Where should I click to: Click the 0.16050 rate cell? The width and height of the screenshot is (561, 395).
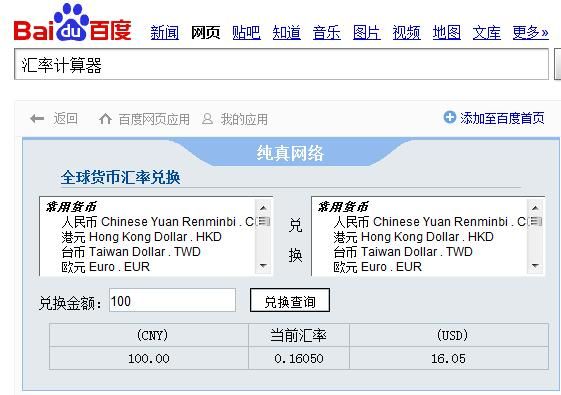pyautogui.click(x=299, y=358)
